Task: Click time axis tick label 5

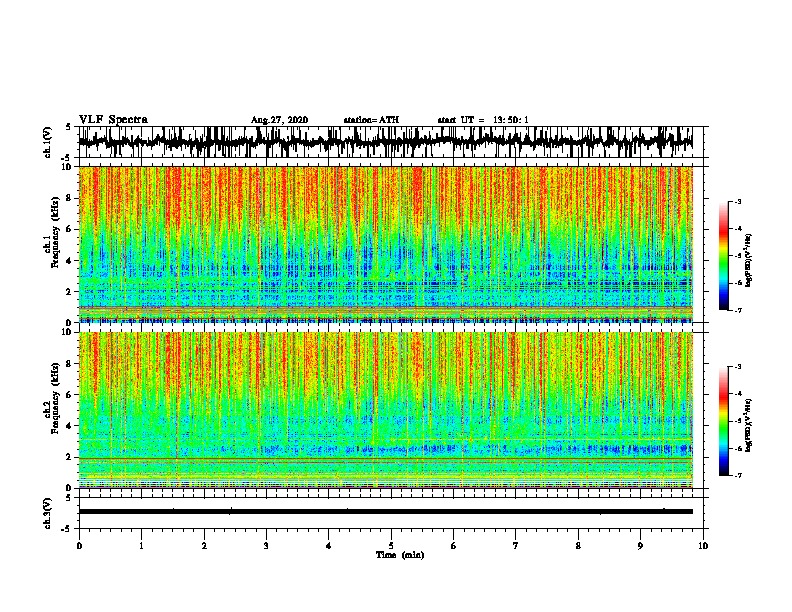Action: point(391,546)
